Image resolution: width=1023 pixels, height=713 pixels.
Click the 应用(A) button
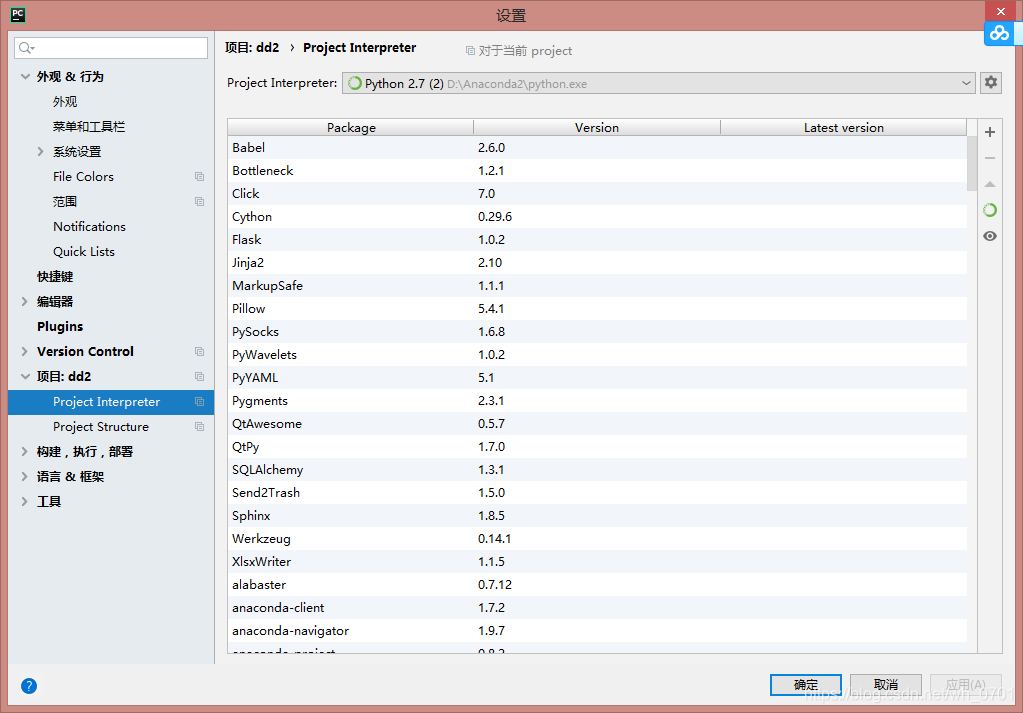966,684
